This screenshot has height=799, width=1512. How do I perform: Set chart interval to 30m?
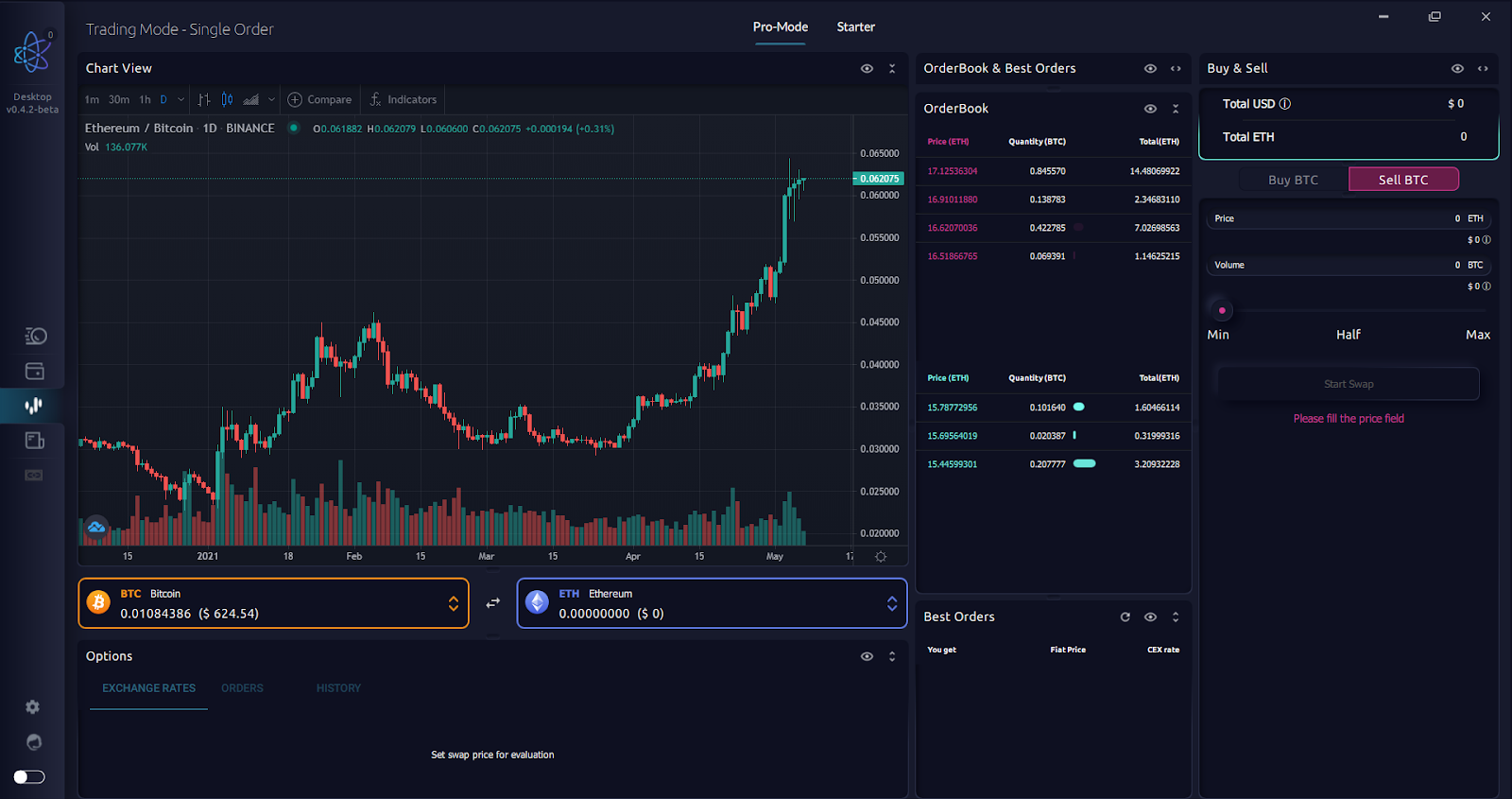point(119,99)
